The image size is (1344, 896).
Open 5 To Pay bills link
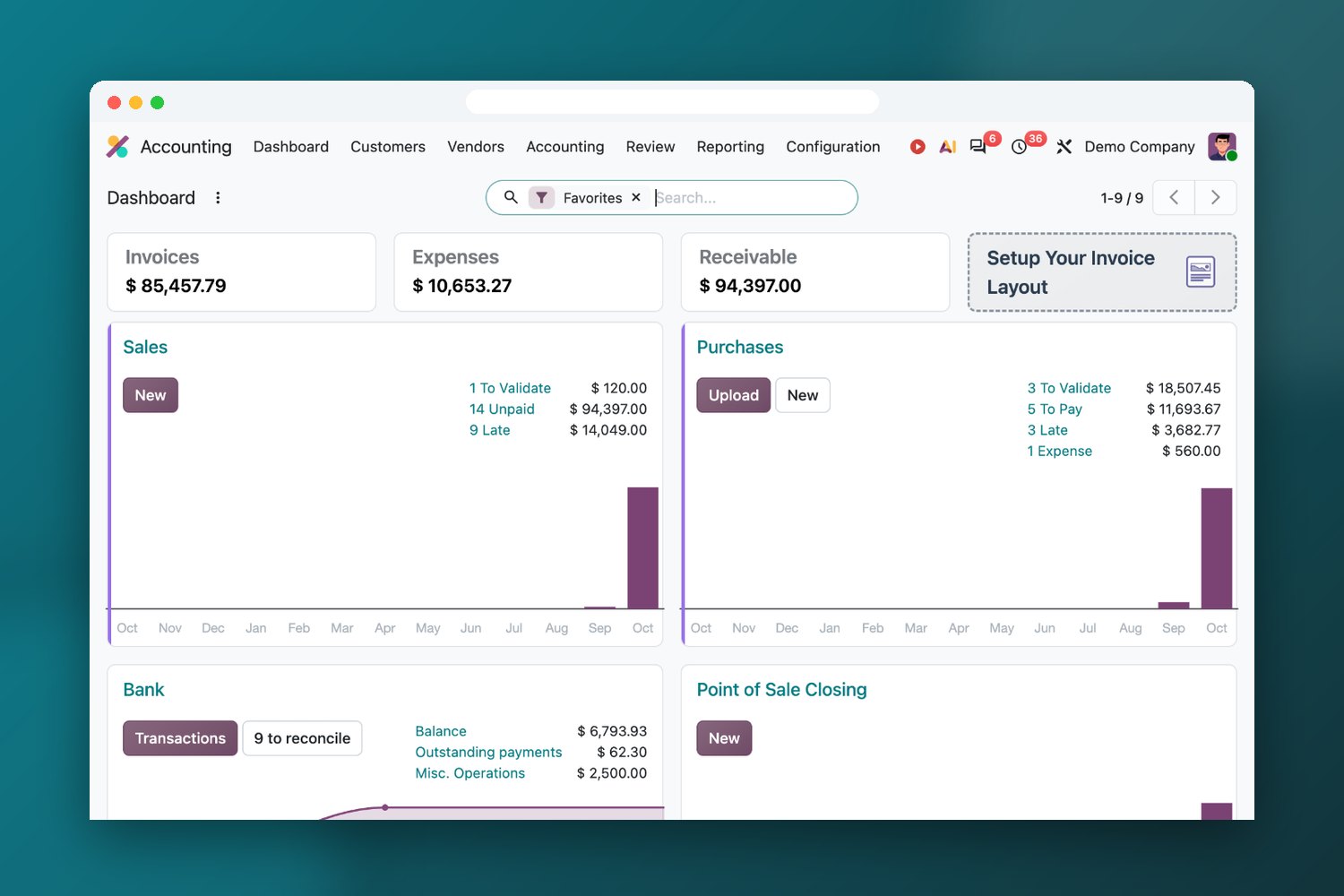pos(1055,409)
